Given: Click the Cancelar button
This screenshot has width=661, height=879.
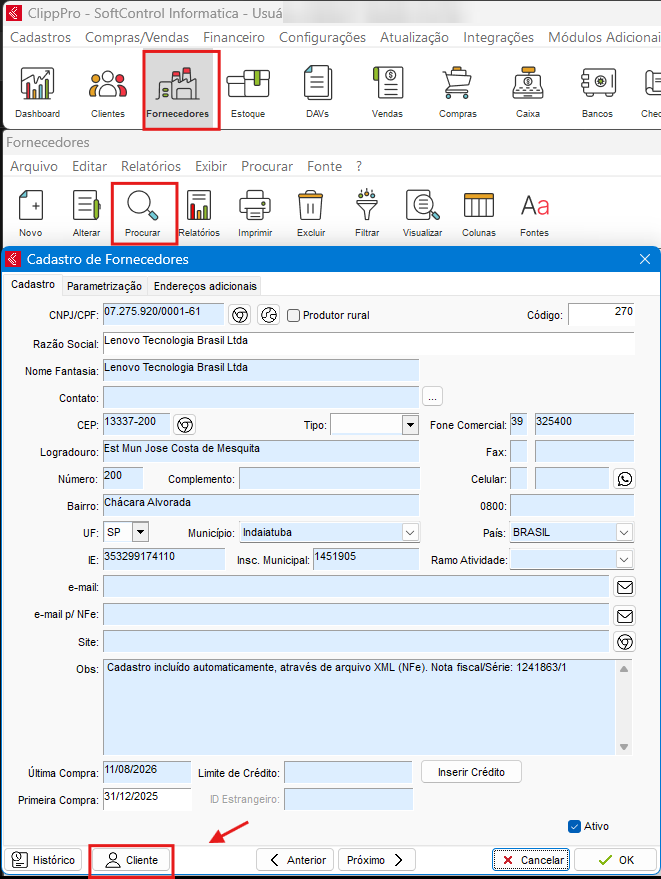Looking at the screenshot, I should pyautogui.click(x=531, y=860).
